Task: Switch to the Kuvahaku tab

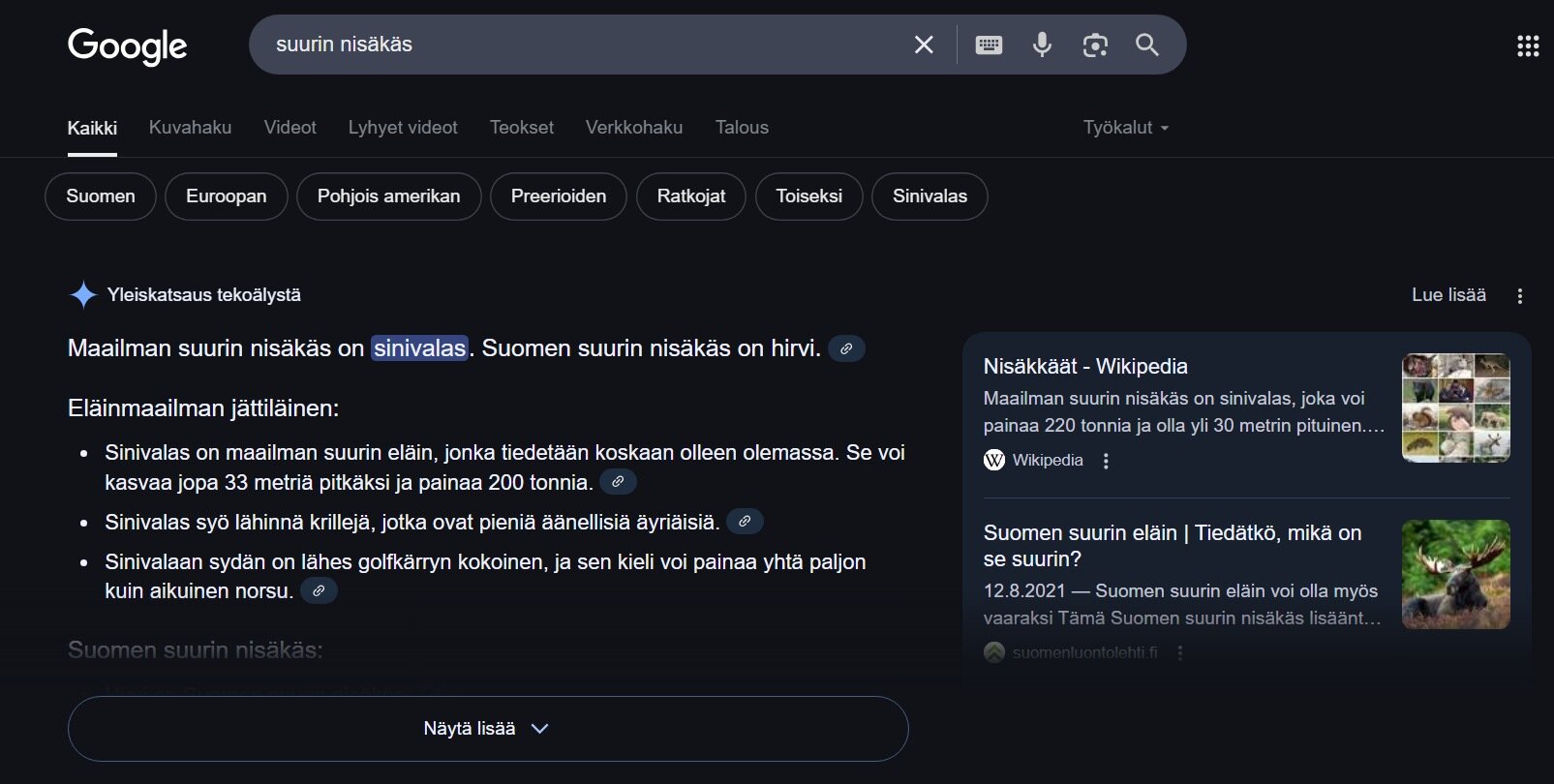Action: [x=190, y=128]
